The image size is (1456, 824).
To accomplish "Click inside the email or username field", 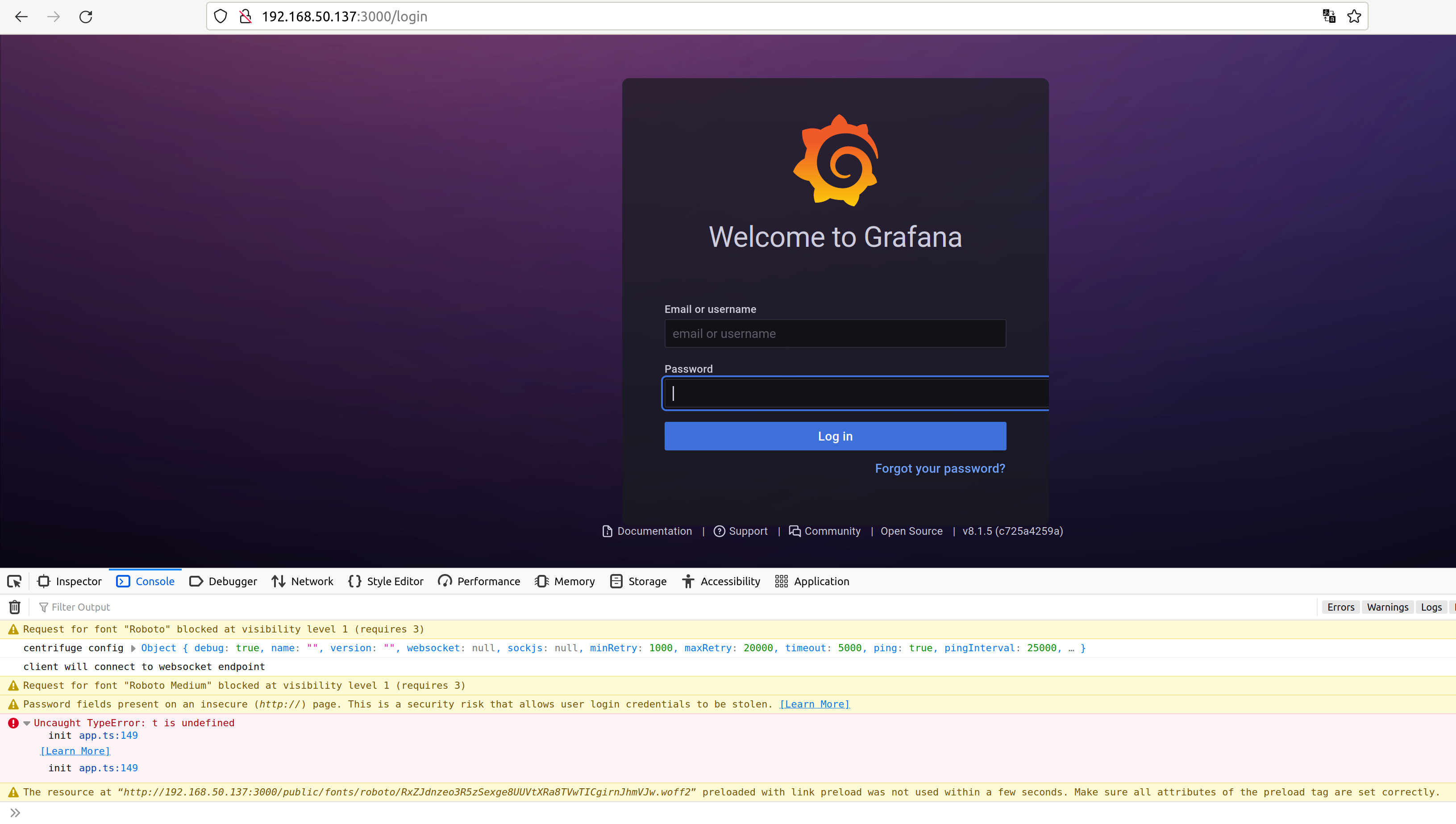I will (835, 333).
